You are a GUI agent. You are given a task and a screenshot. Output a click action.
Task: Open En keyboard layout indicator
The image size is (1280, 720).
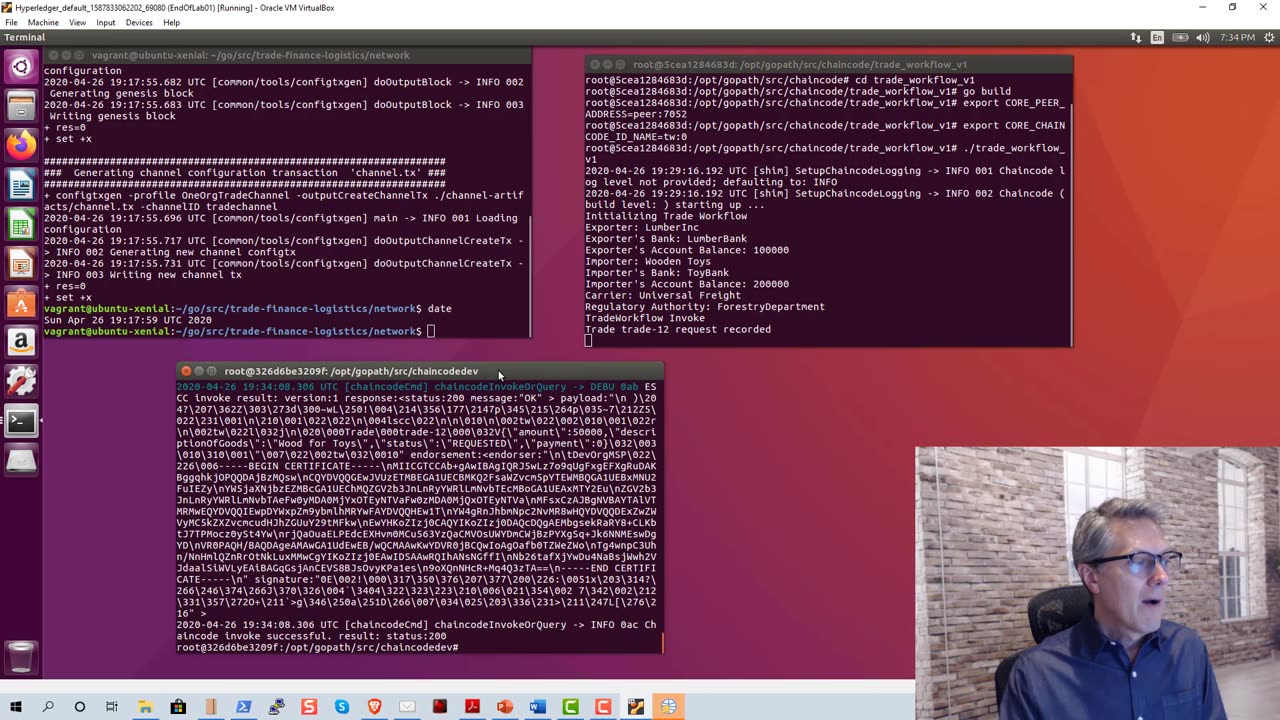[x=1157, y=37]
